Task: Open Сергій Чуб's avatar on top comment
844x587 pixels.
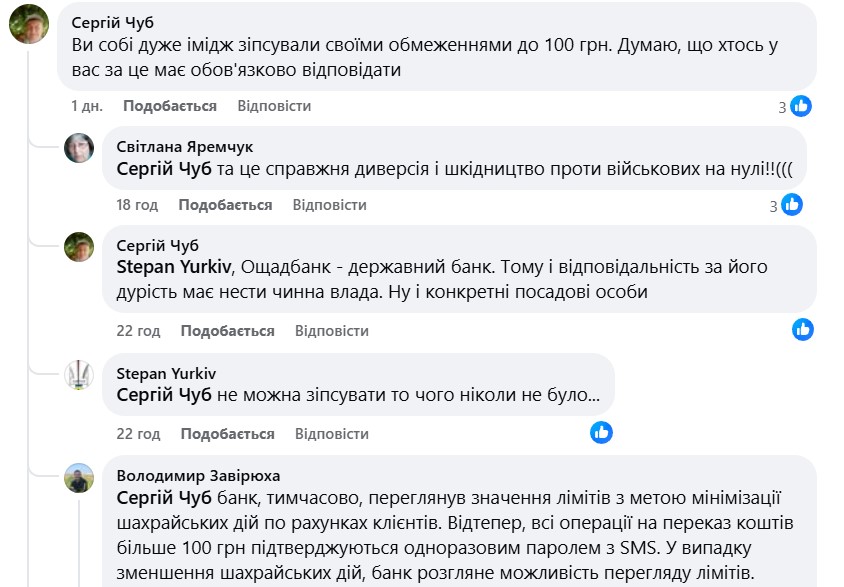Action: (30, 24)
